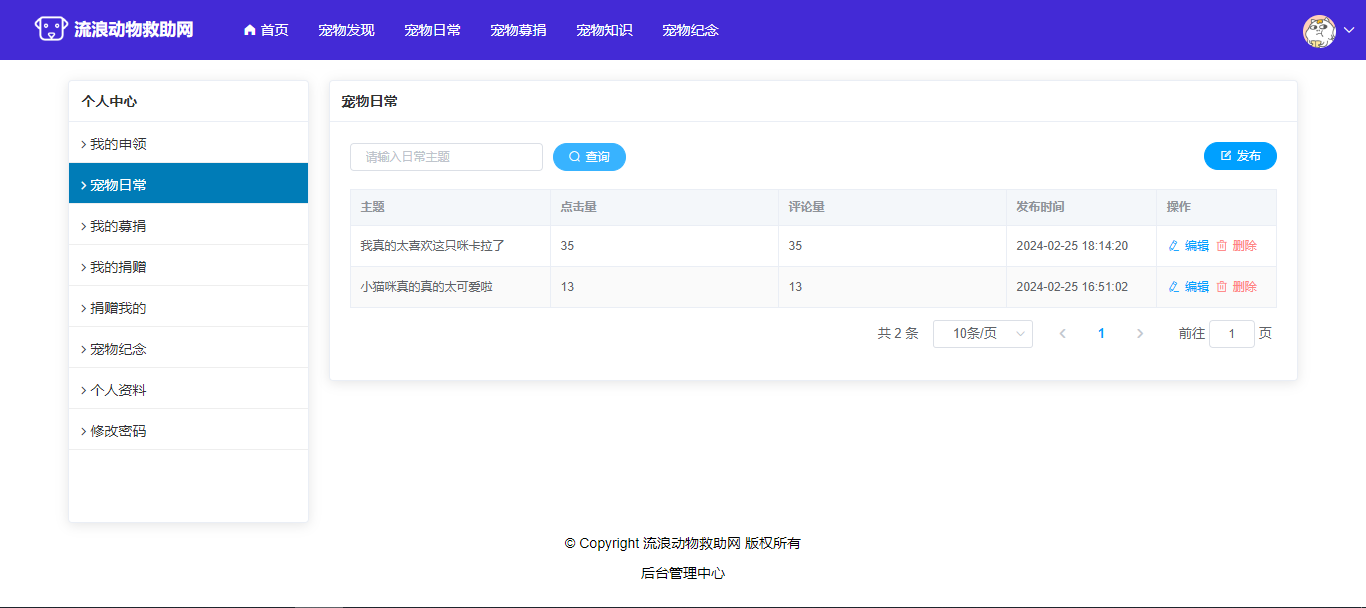Expand the avatar dropdown arrow
This screenshot has height=608, width=1366.
coord(1348,30)
